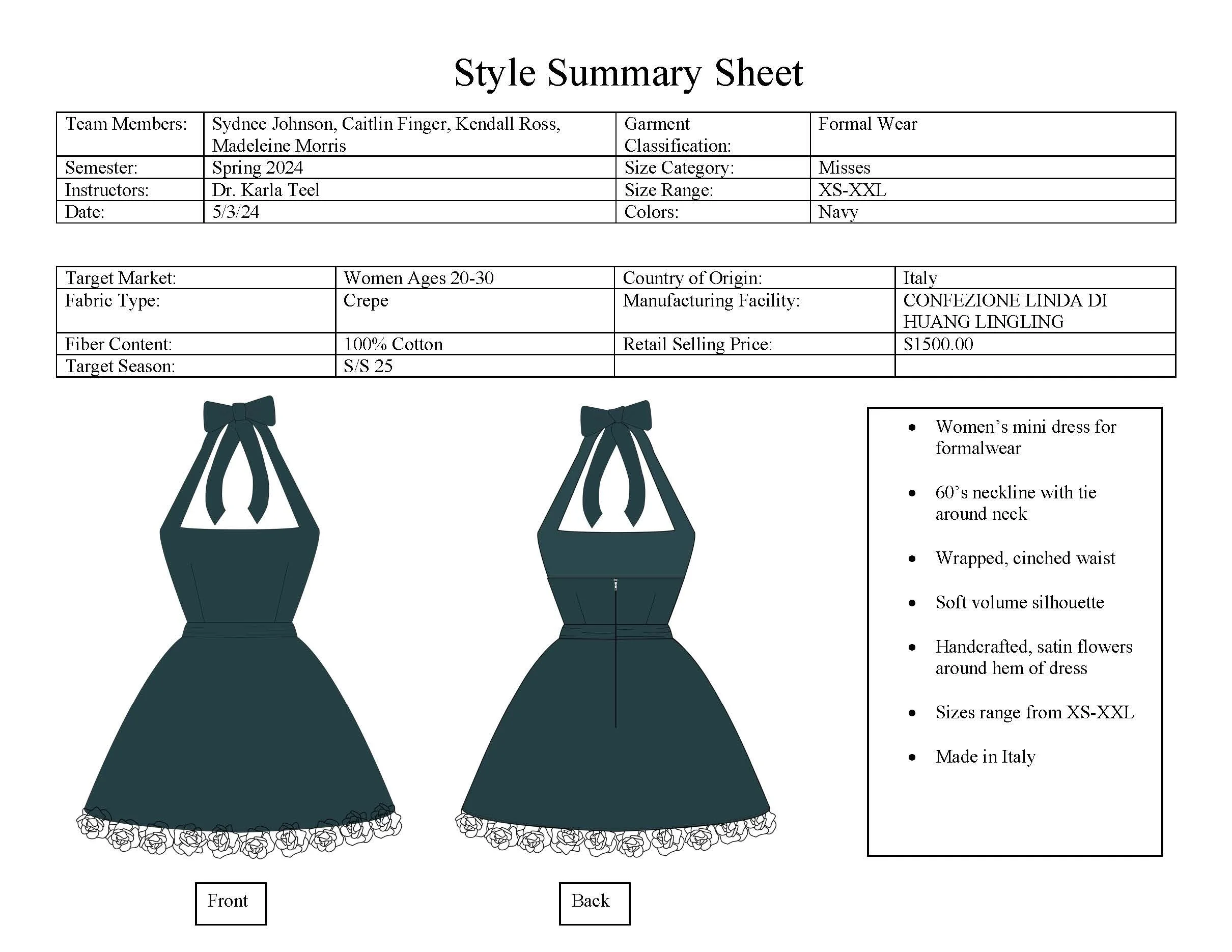Viewport: 1232px width, 952px height.
Task: Select the "Soft volume silhouette" bullet
Action: [x=1019, y=602]
